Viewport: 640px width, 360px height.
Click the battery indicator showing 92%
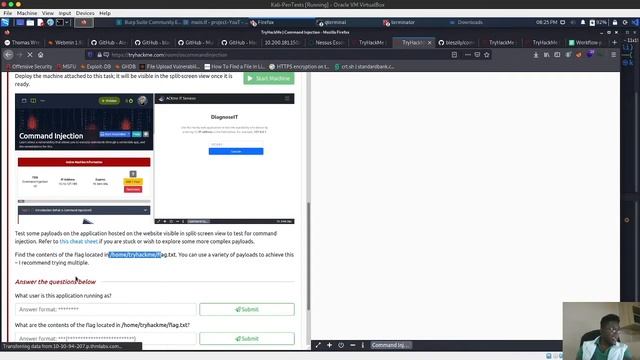[x=598, y=22]
